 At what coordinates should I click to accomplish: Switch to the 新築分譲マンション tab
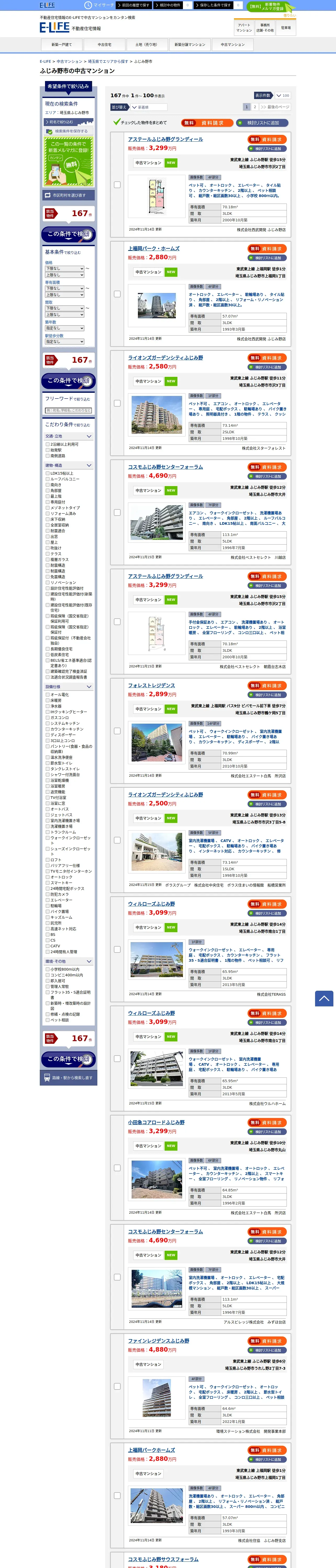[190, 44]
